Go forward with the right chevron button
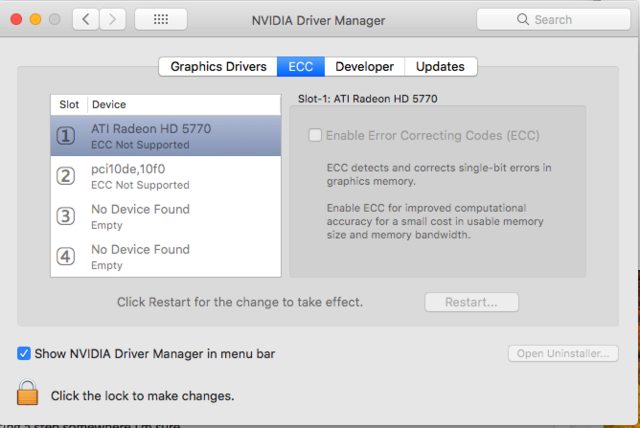Image resolution: width=640 pixels, height=428 pixels. 113,19
